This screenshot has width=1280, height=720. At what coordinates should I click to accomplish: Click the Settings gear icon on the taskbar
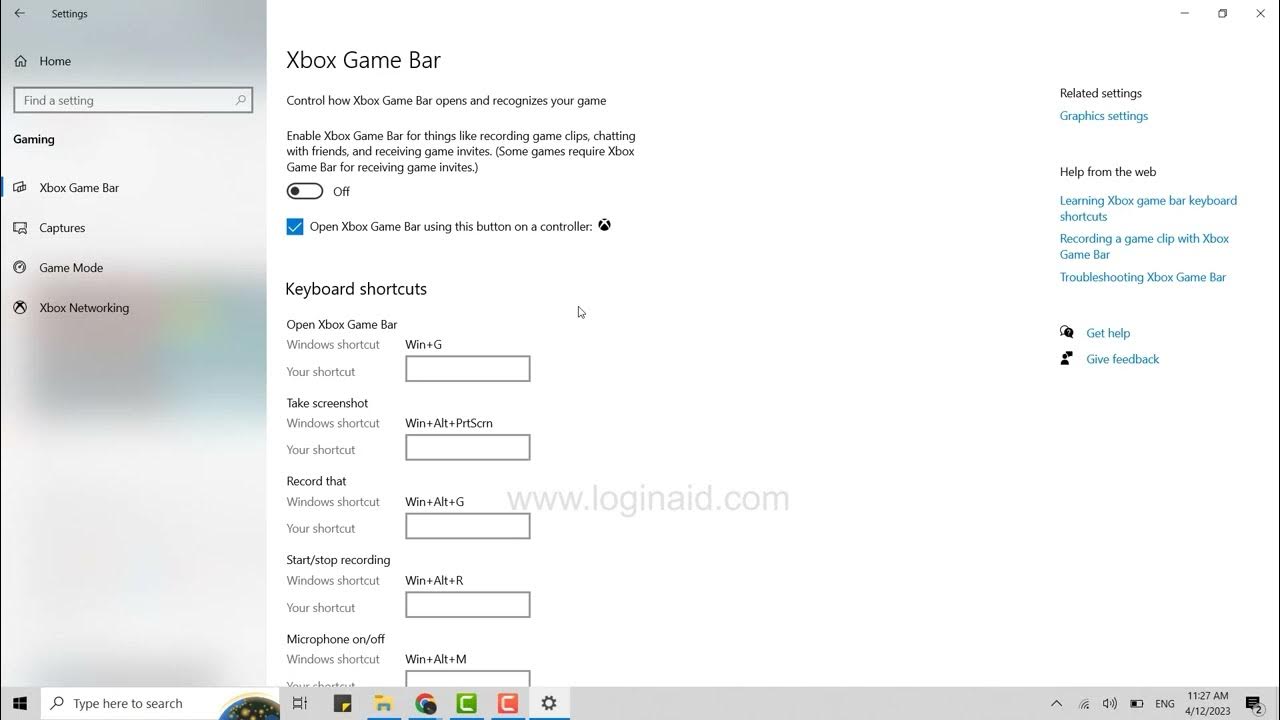tap(548, 704)
